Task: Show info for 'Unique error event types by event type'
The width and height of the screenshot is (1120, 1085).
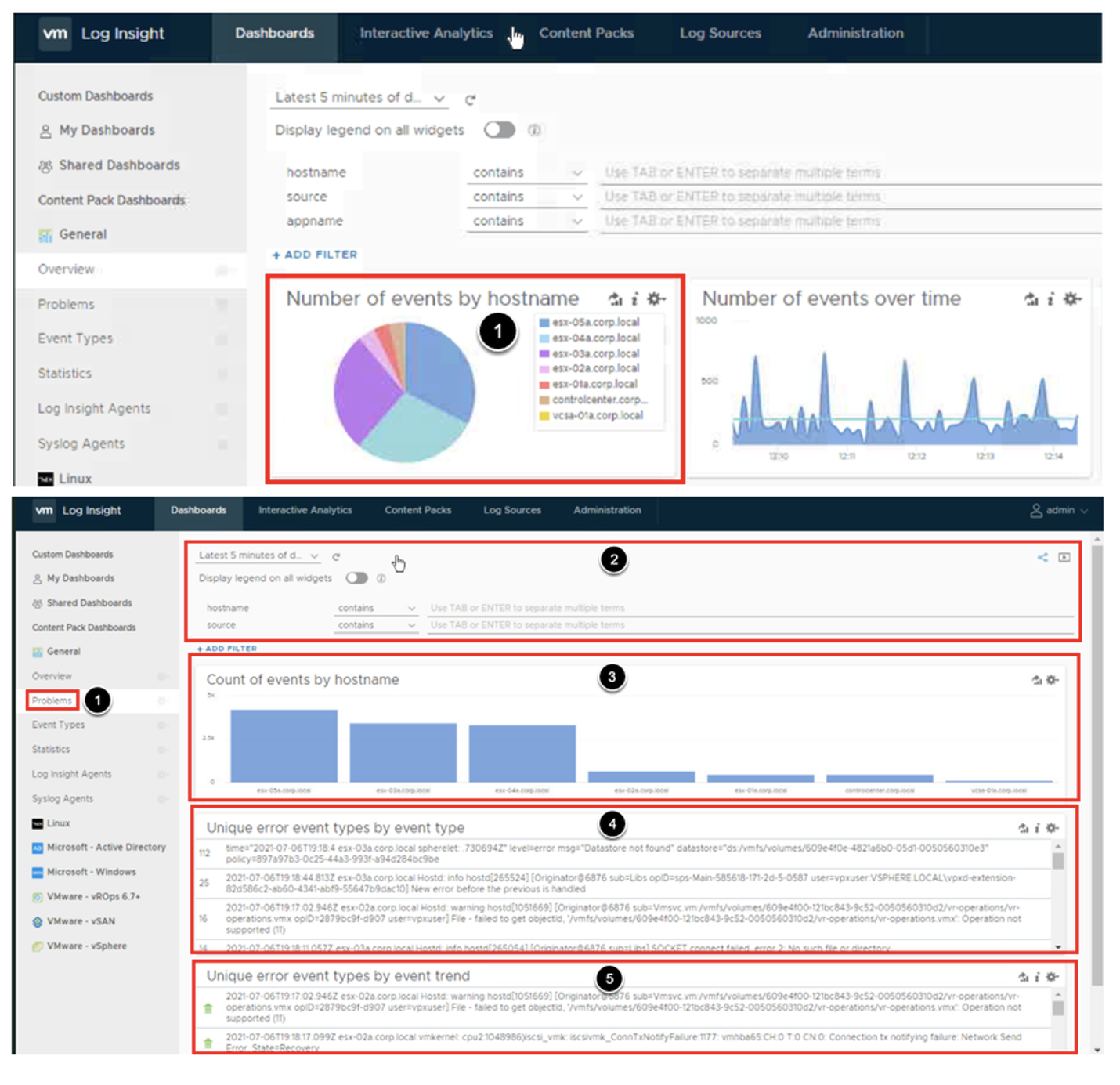Action: coord(1037,828)
